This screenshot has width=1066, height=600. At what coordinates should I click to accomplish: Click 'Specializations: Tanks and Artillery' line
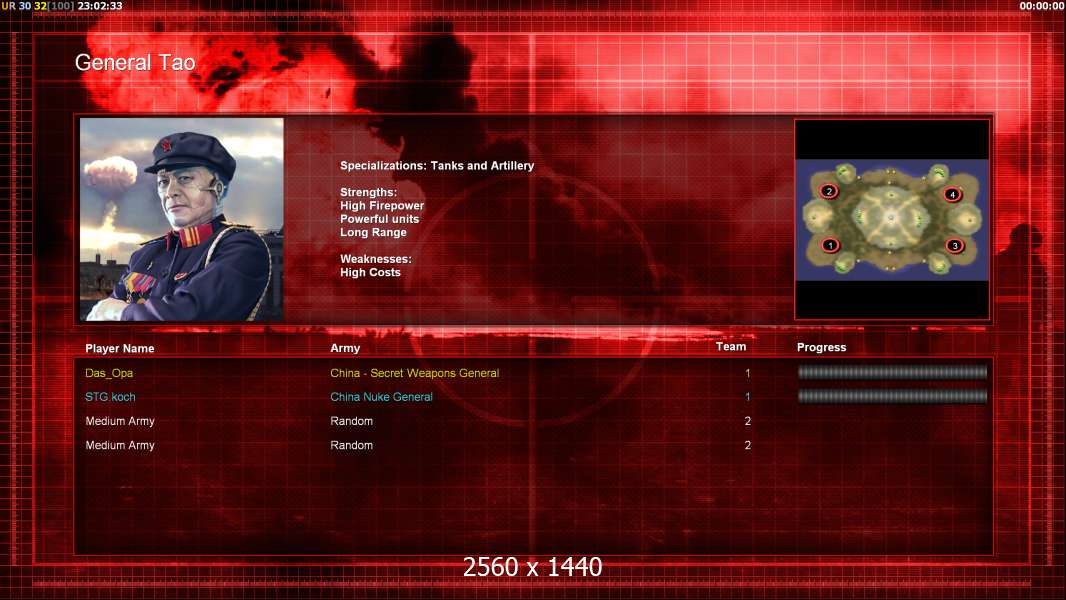[437, 166]
